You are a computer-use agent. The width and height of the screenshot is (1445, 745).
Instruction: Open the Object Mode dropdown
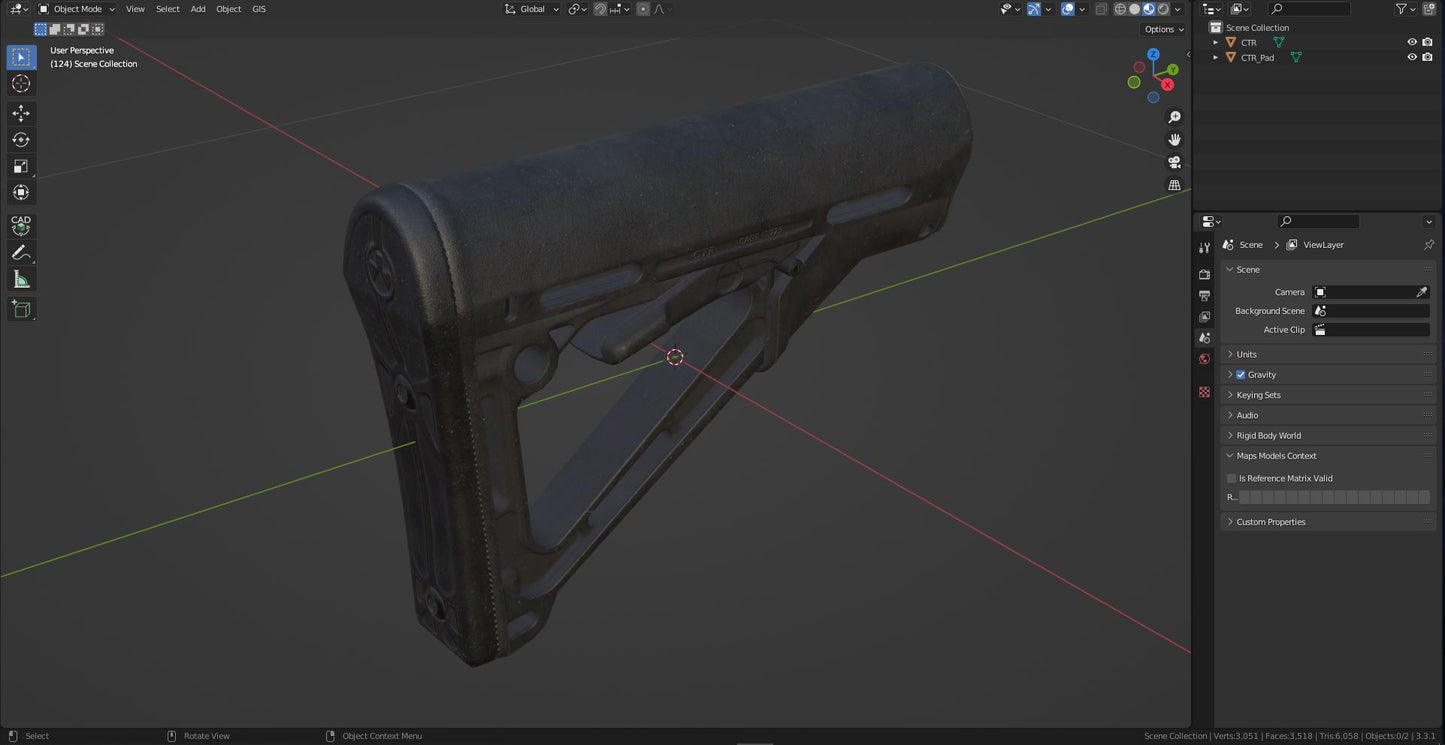coord(77,9)
